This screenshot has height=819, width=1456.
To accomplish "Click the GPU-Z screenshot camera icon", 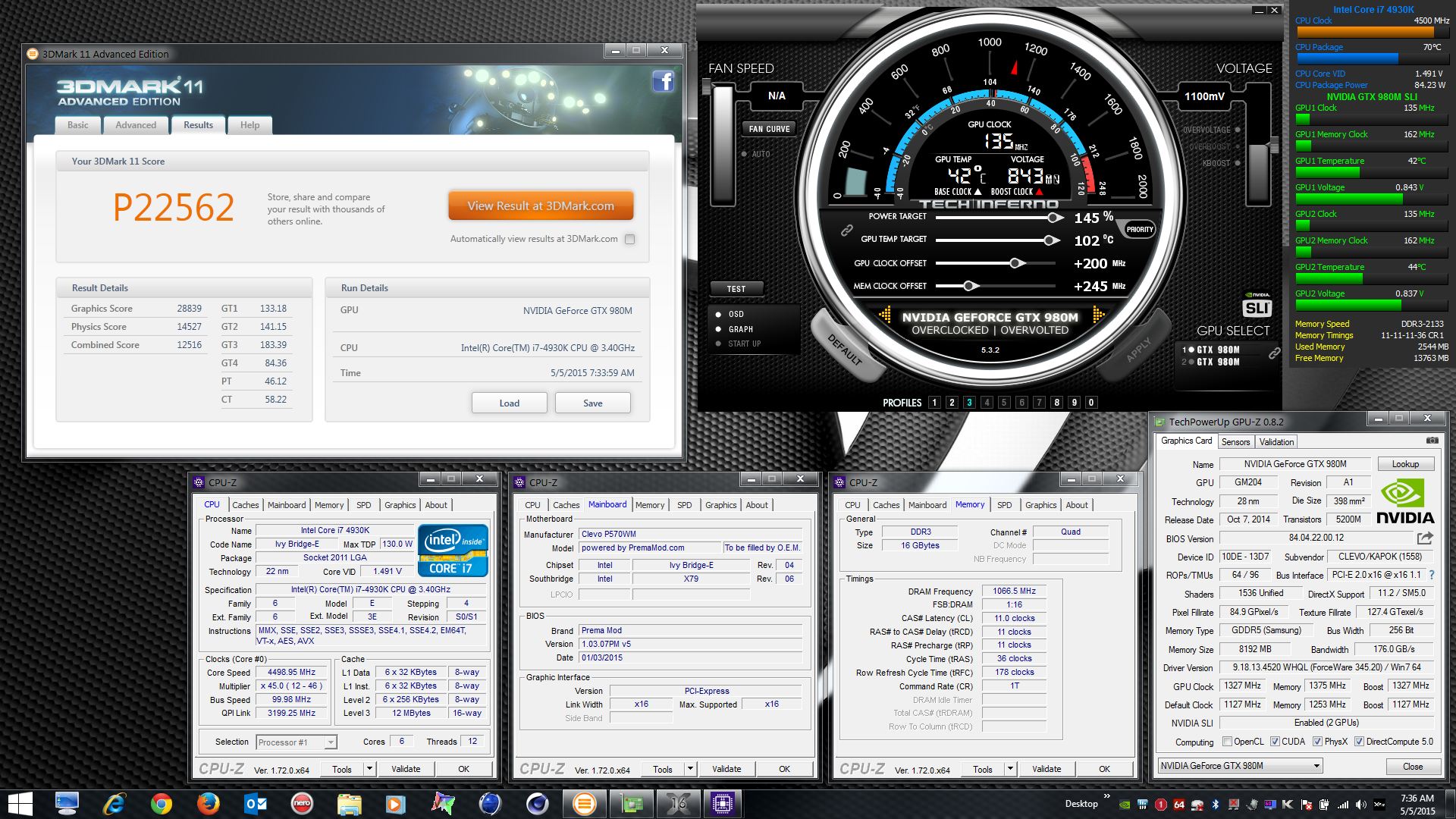I will [1432, 441].
